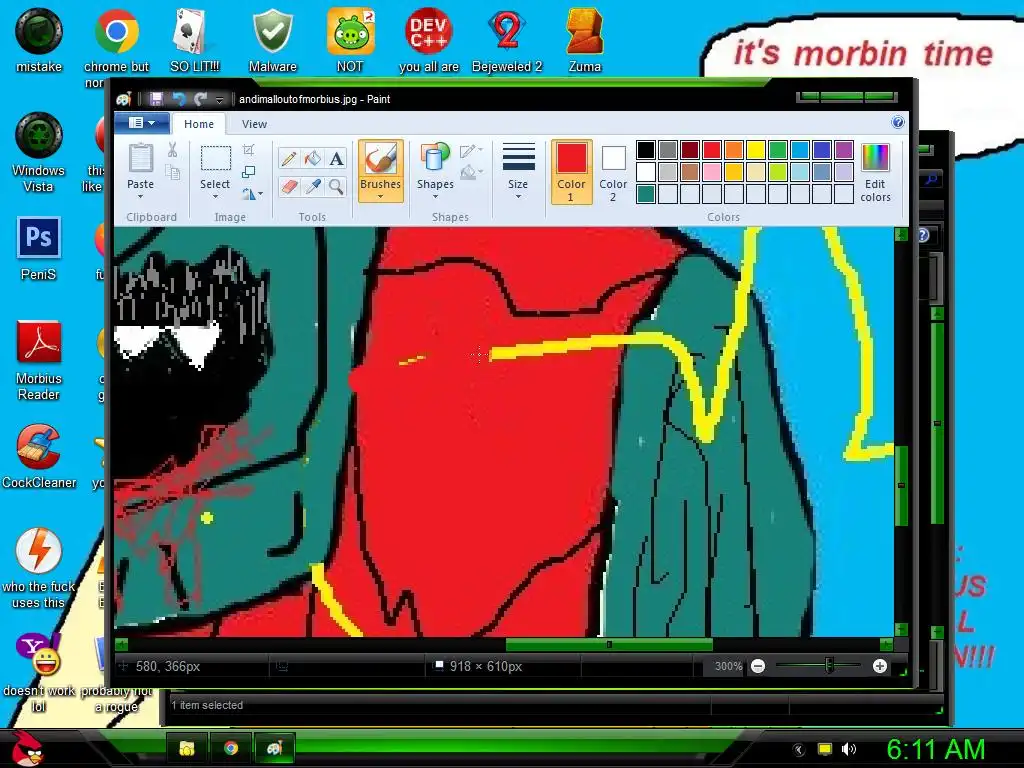Open the shape Outline dropdown

472,151
